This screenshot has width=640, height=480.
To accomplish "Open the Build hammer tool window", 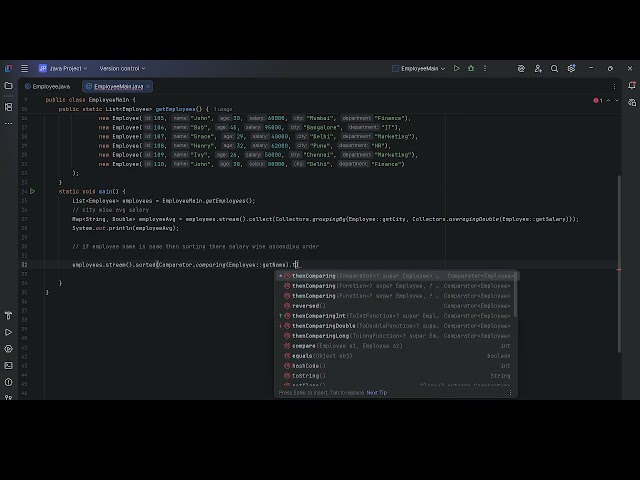I will [8, 315].
